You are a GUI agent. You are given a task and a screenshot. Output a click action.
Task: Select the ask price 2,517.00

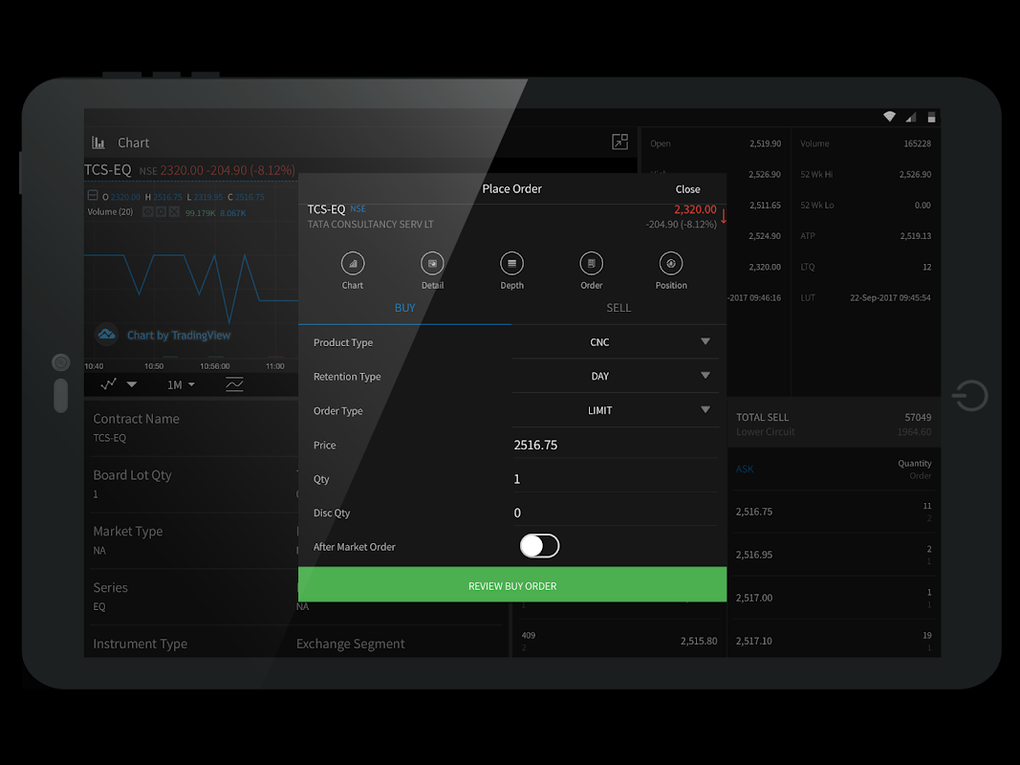pos(755,598)
